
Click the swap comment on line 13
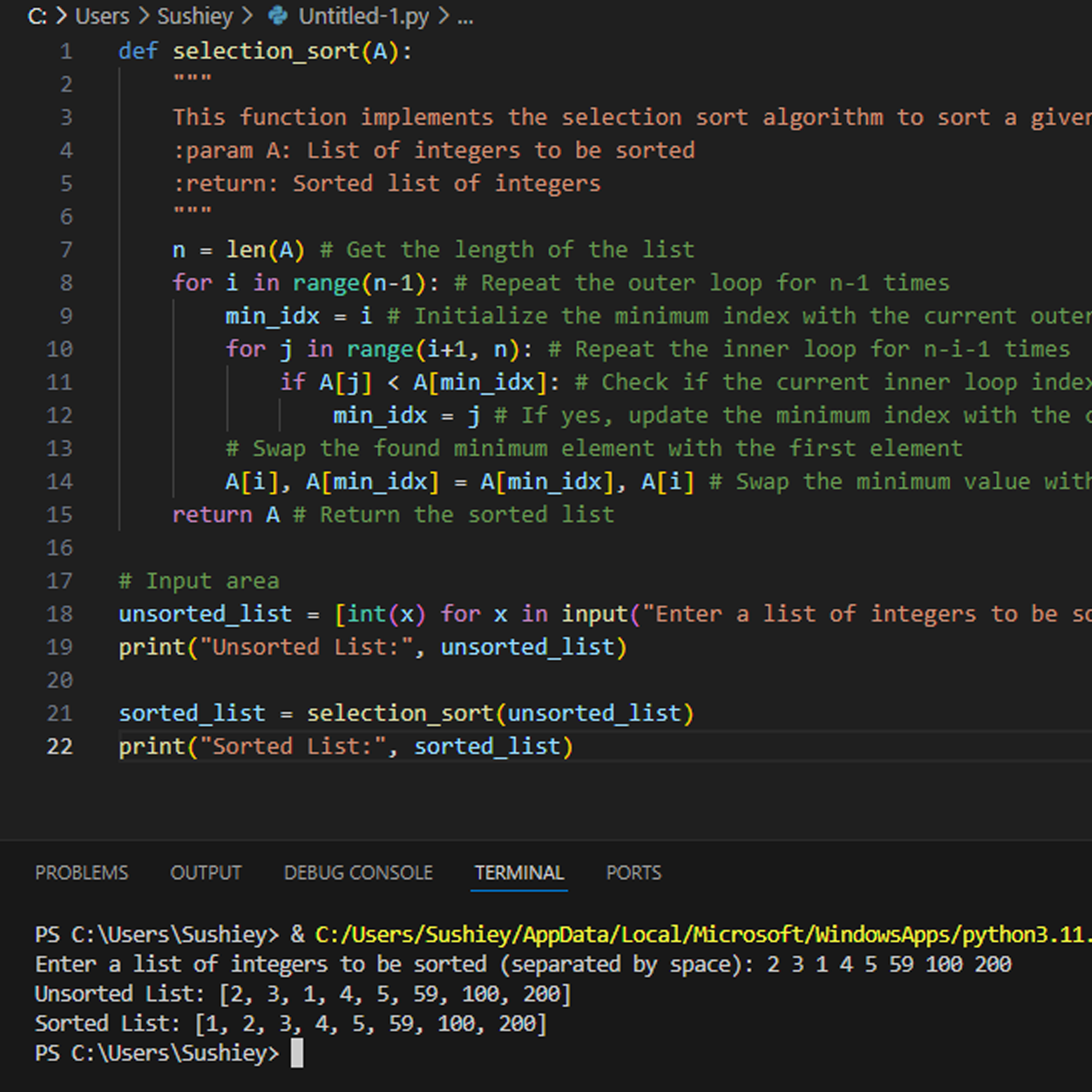coord(594,448)
